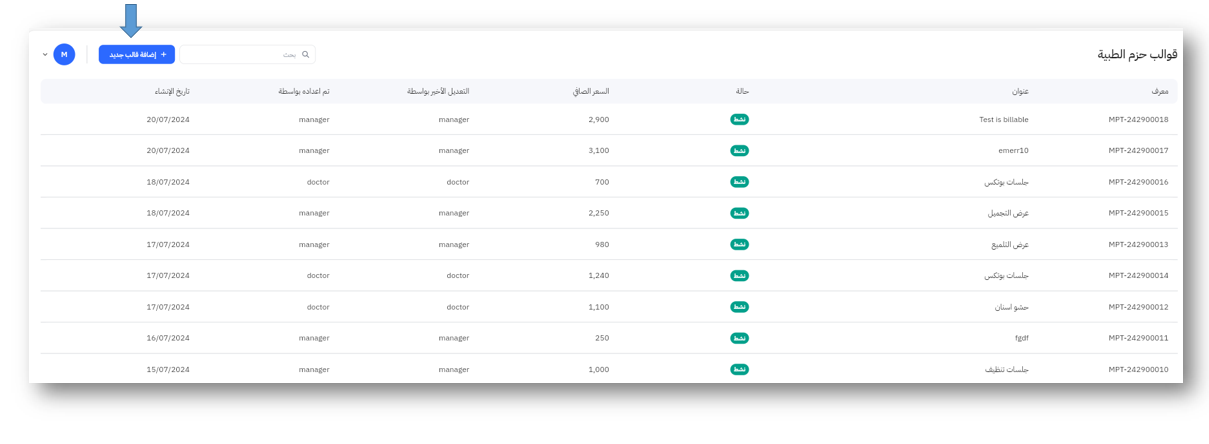This screenshot has height=444, width=1209.
Task: Click the plus icon on the add template button
Action: point(164,55)
